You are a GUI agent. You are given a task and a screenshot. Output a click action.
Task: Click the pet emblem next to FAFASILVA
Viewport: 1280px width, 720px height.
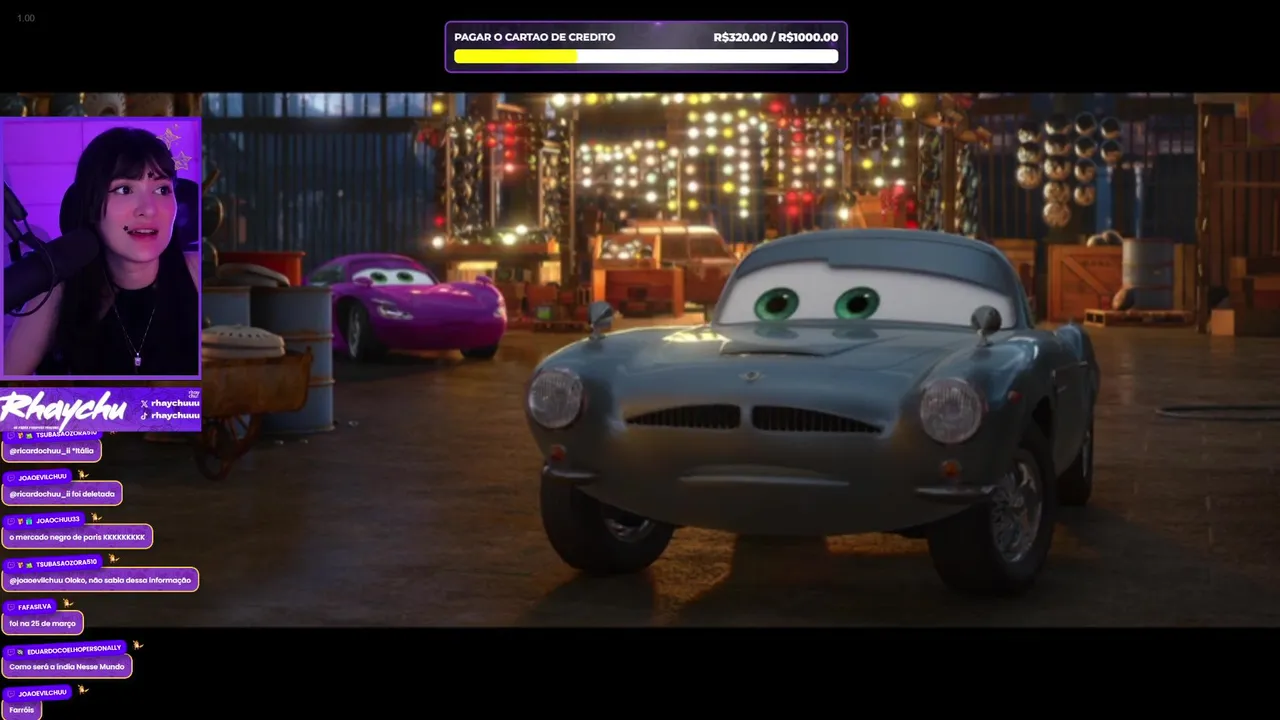pos(68,604)
